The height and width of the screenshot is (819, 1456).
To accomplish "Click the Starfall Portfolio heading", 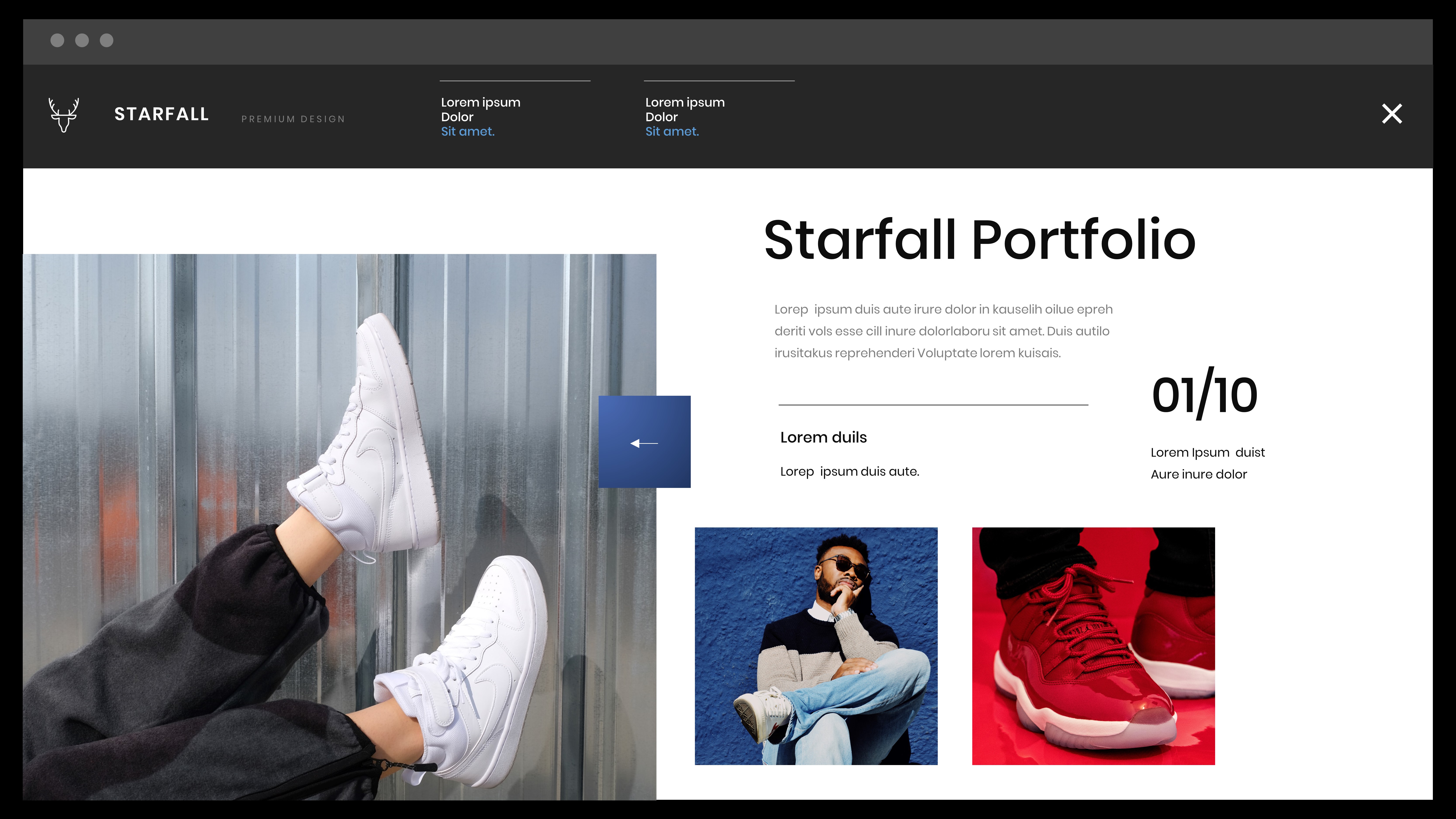I will 979,240.
